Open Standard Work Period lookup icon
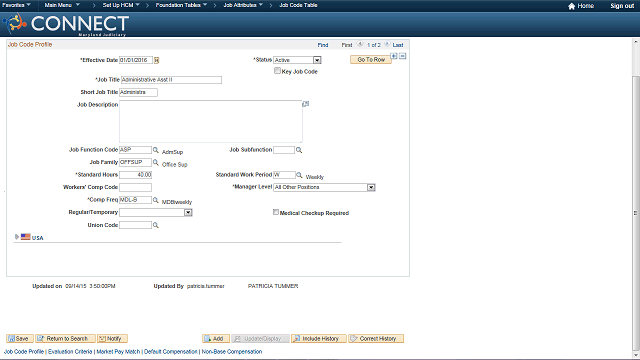The image size is (640, 360). 299,175
